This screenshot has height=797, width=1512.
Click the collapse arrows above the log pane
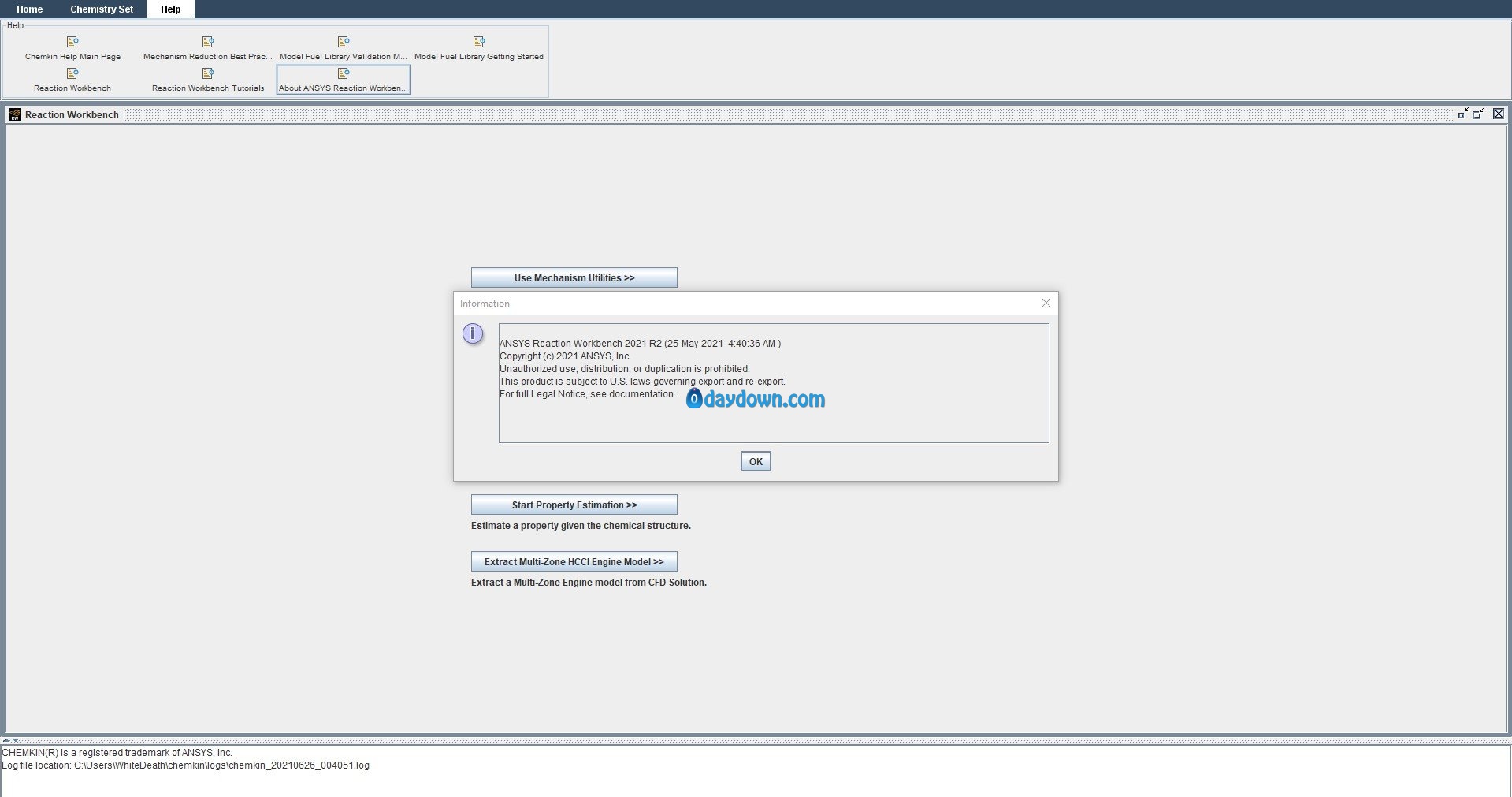pyautogui.click(x=10, y=740)
